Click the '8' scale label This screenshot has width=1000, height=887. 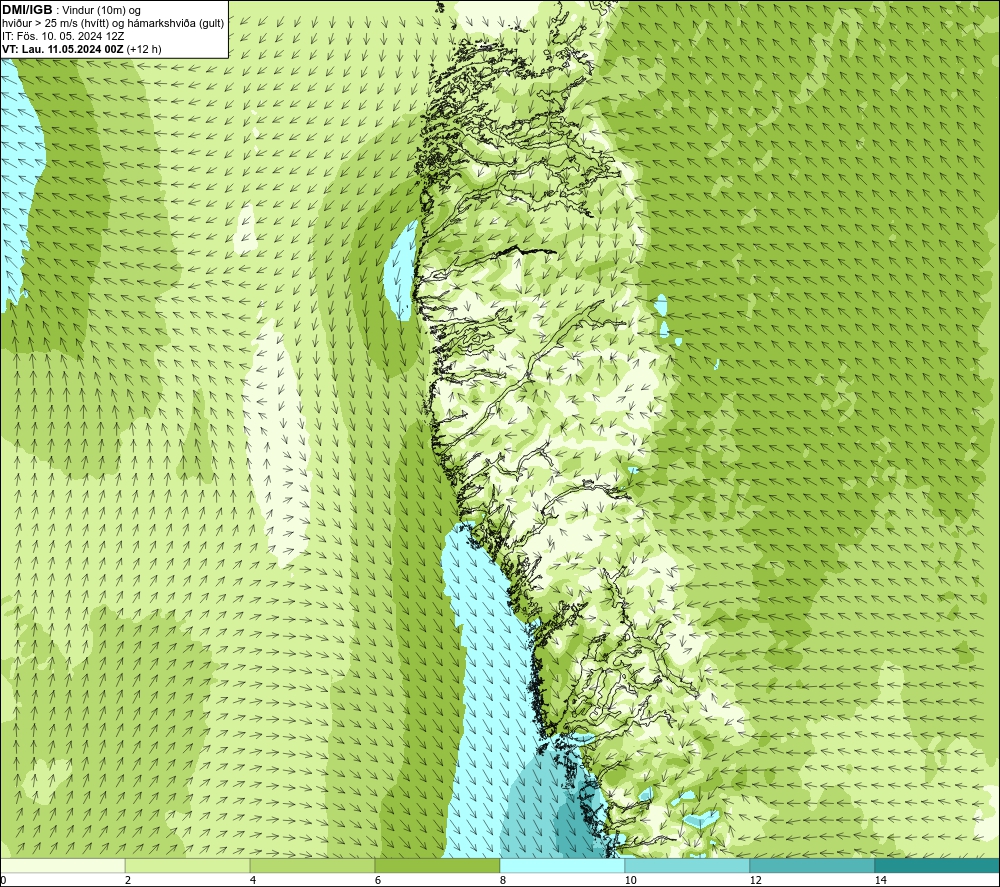coord(503,880)
